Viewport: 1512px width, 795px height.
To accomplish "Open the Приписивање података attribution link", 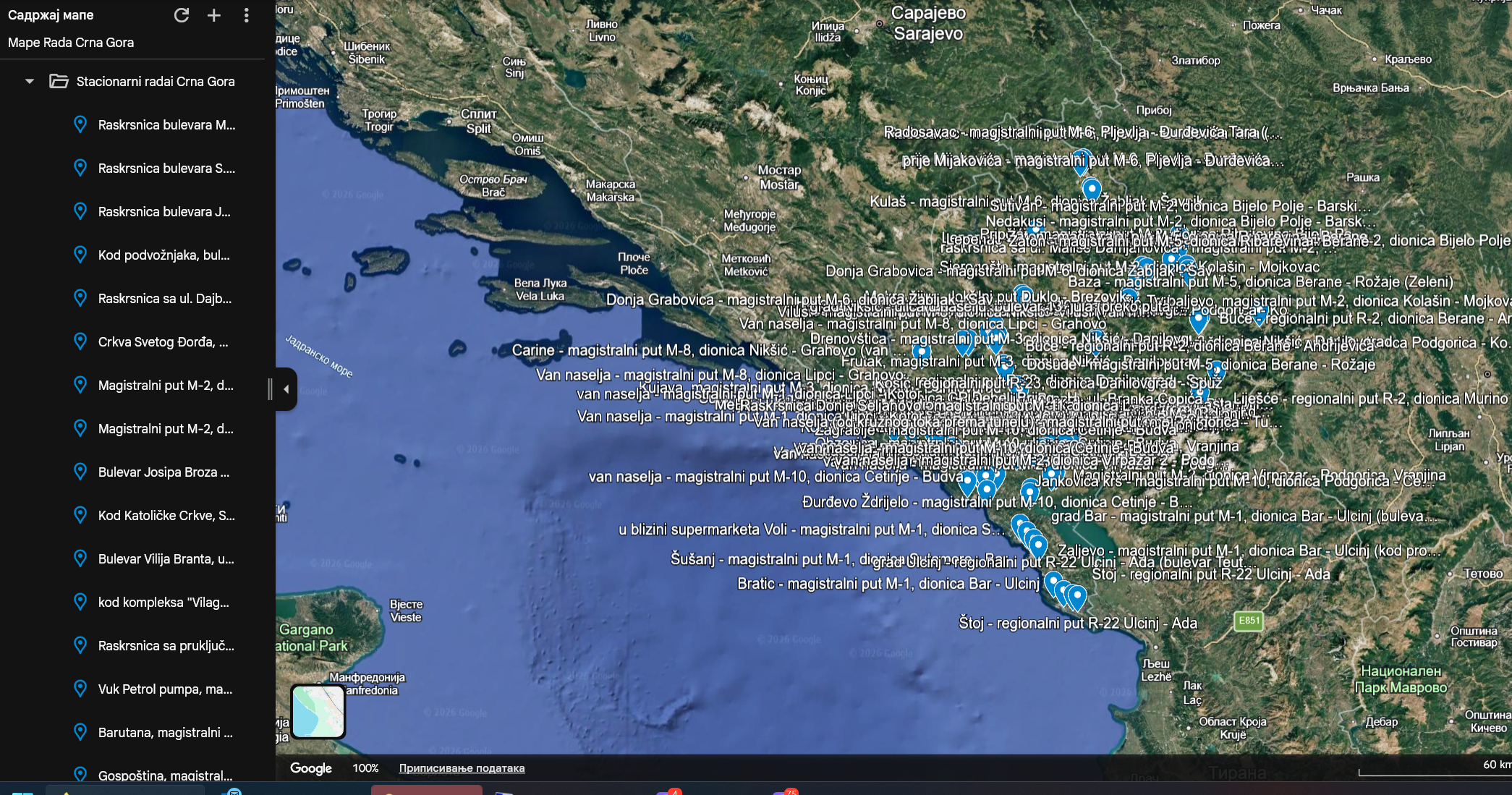I will 462,768.
